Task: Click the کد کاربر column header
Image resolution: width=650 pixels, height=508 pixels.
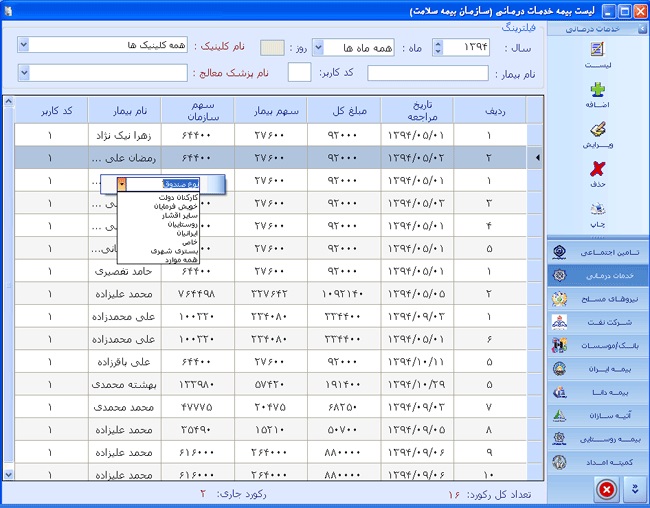Action: click(51, 110)
